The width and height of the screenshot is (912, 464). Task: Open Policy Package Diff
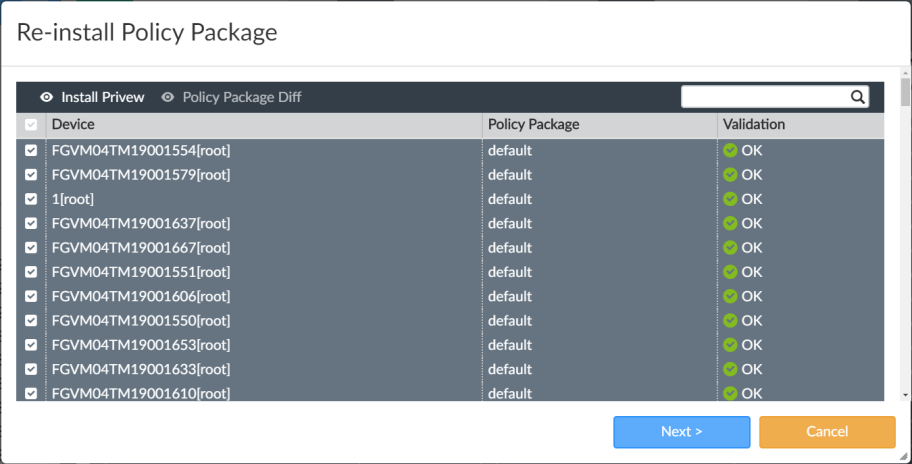coord(231,97)
